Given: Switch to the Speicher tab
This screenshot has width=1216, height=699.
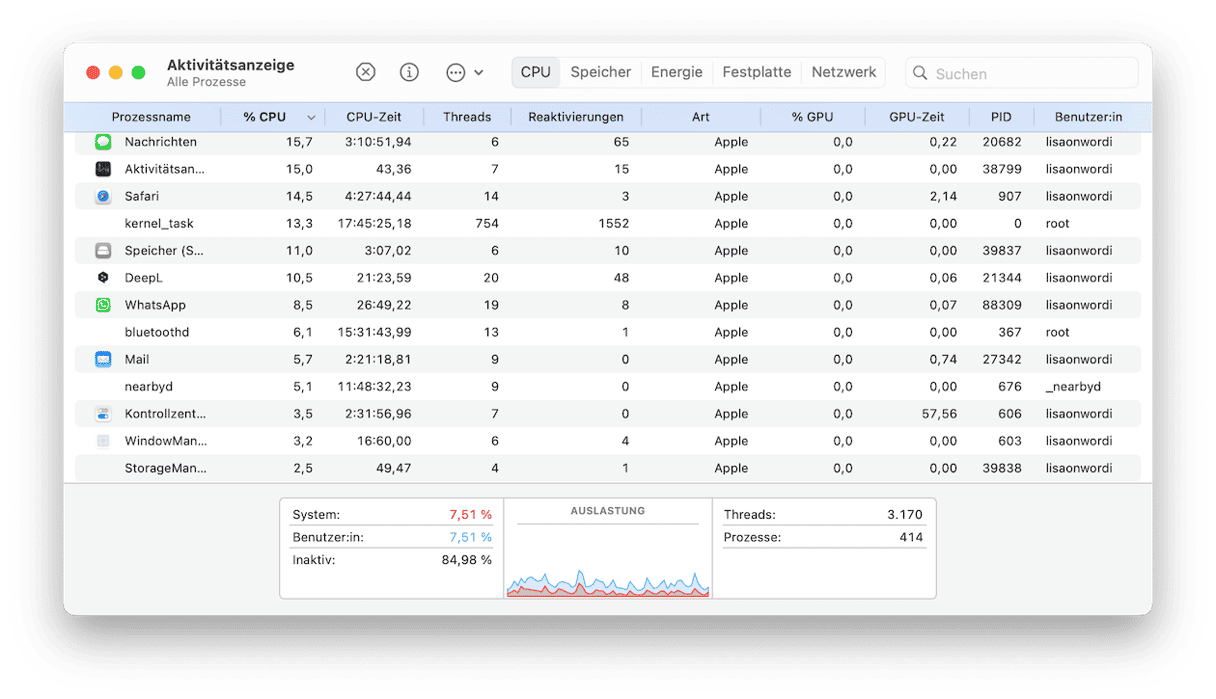Looking at the screenshot, I should 601,72.
